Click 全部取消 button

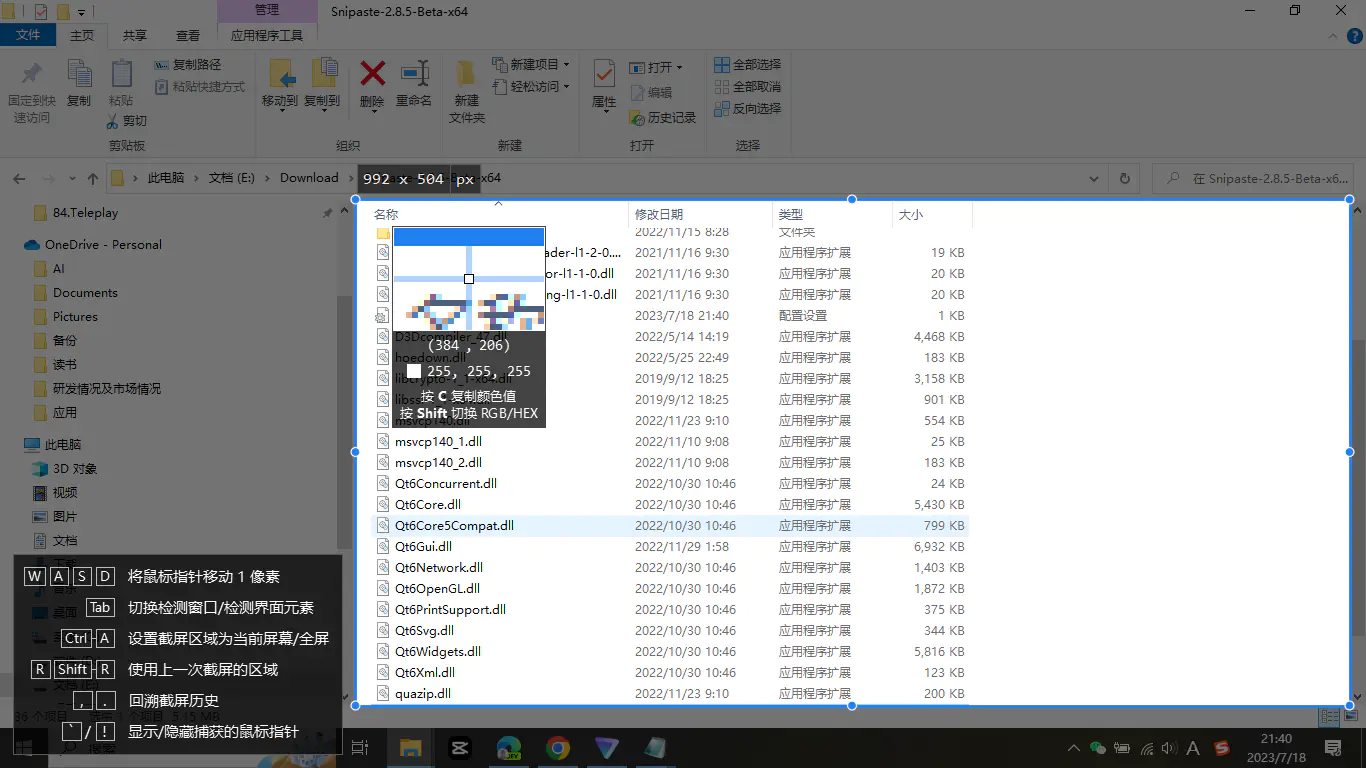748,86
